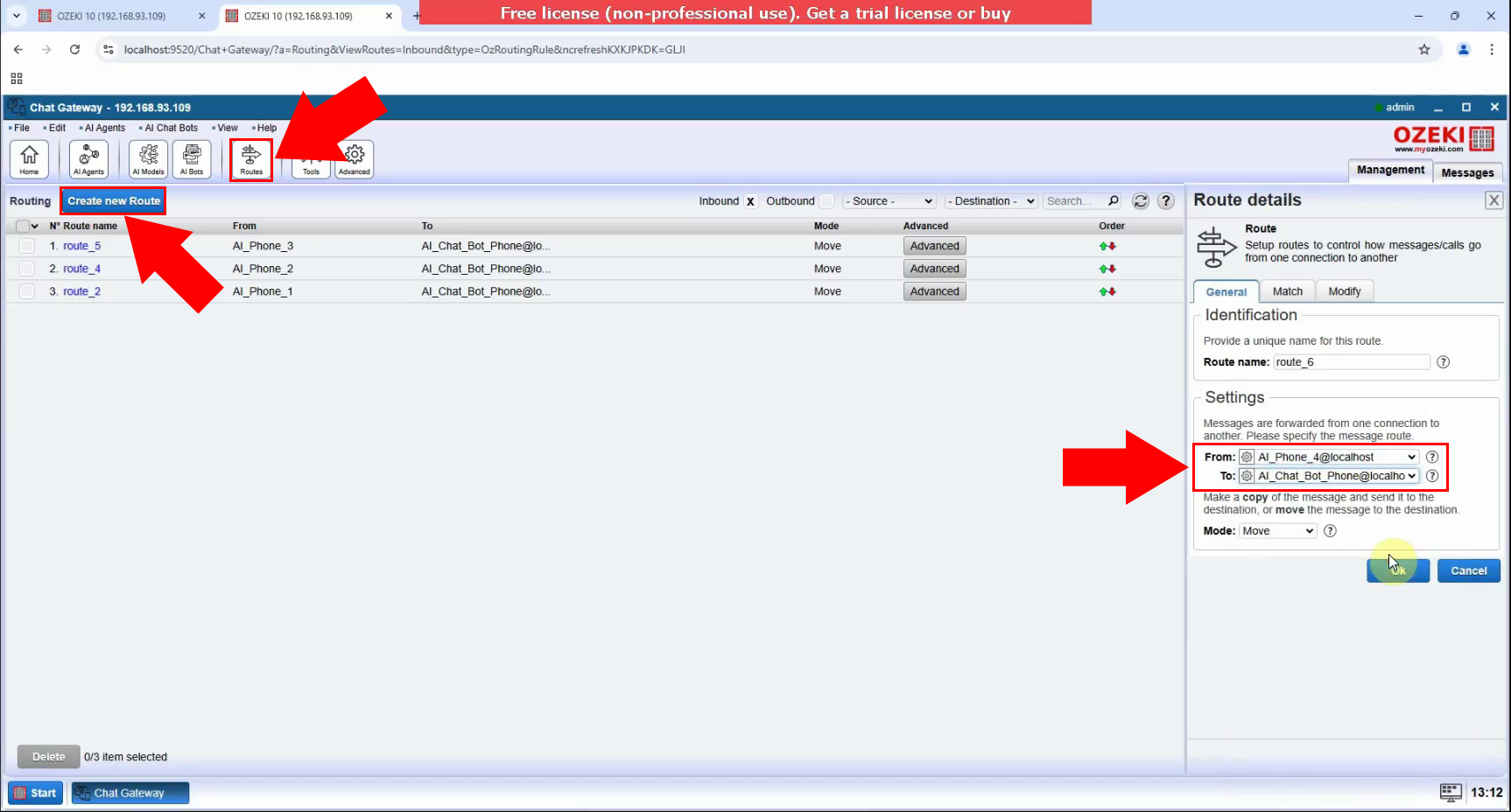Screen dimensions: 1511x812
Task: Select the route_5 row checkbox
Action: point(27,246)
